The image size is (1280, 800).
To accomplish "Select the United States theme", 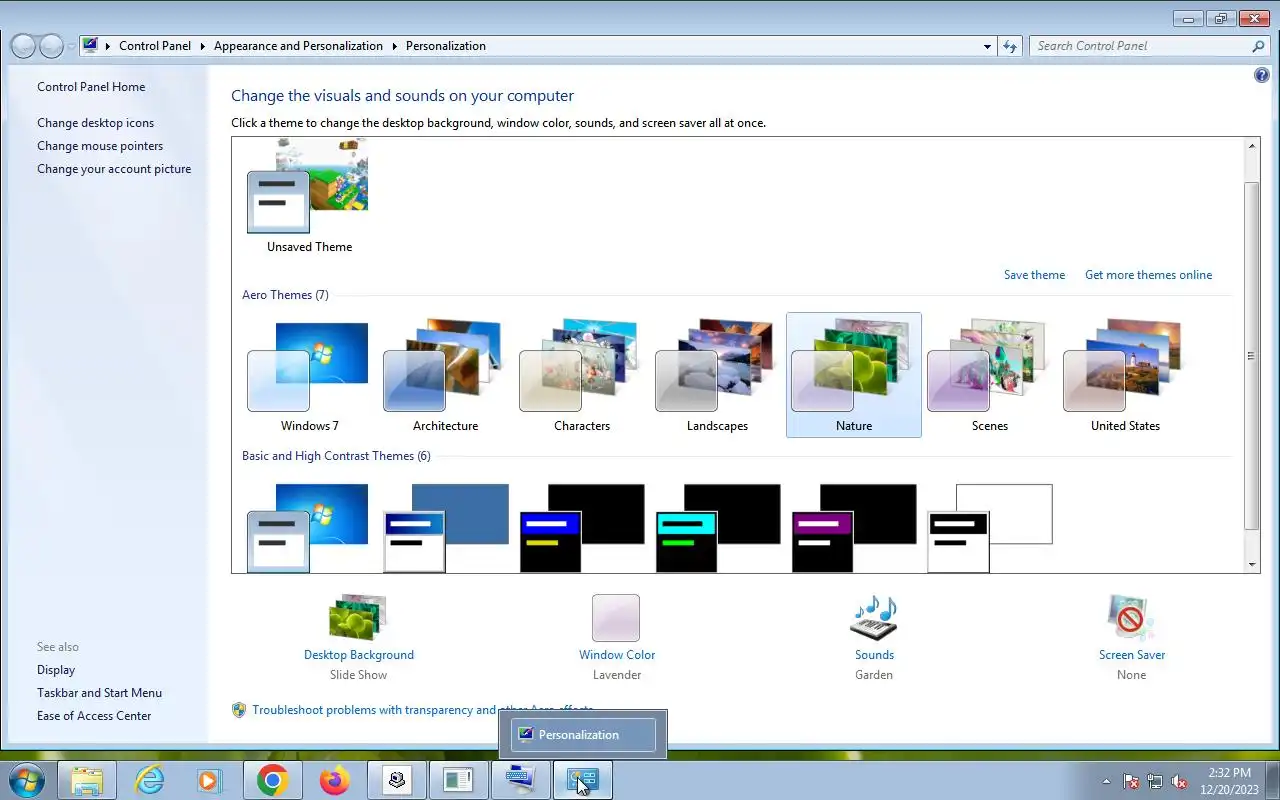I will point(1125,375).
